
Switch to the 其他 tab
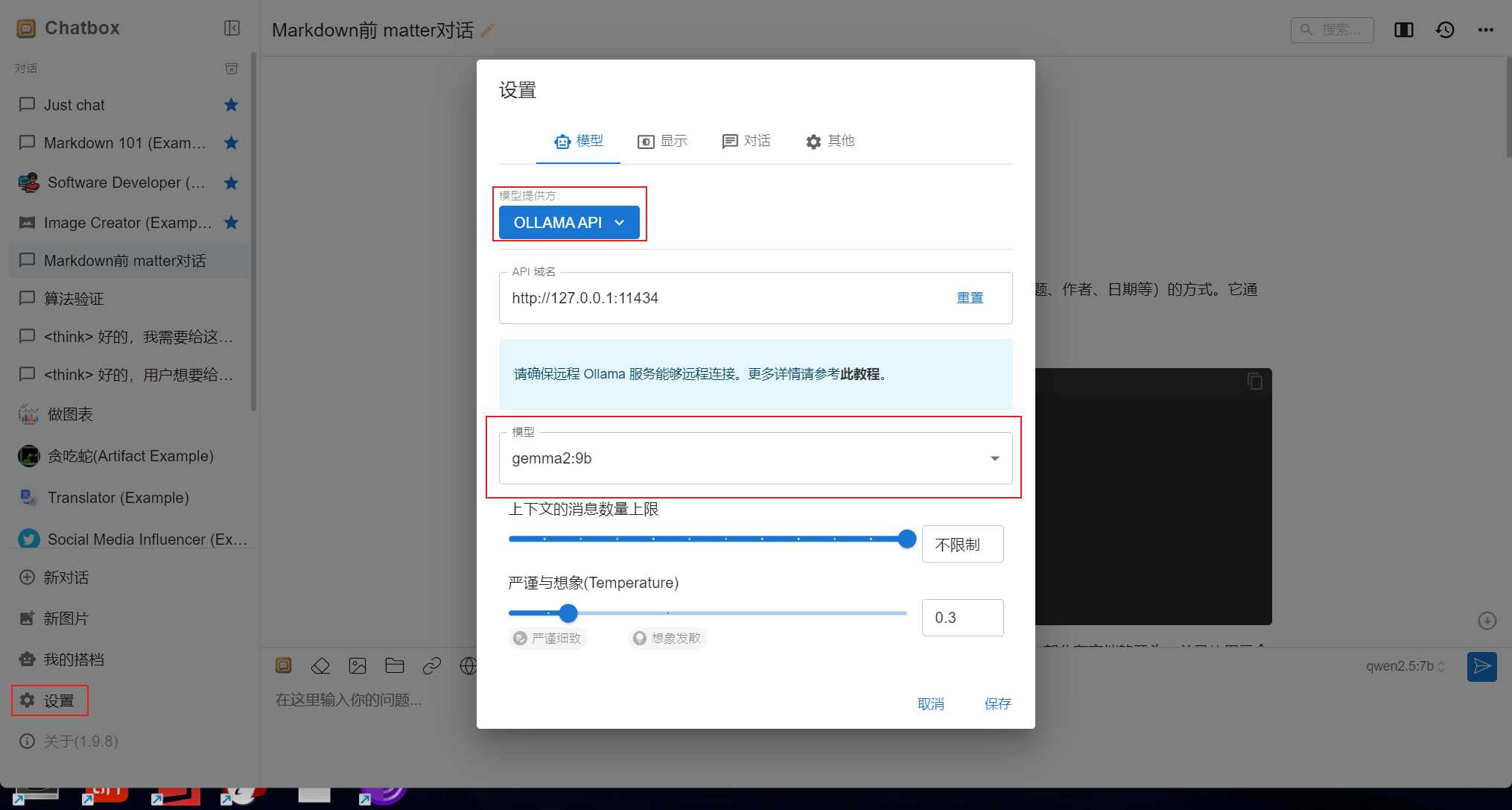(x=830, y=141)
